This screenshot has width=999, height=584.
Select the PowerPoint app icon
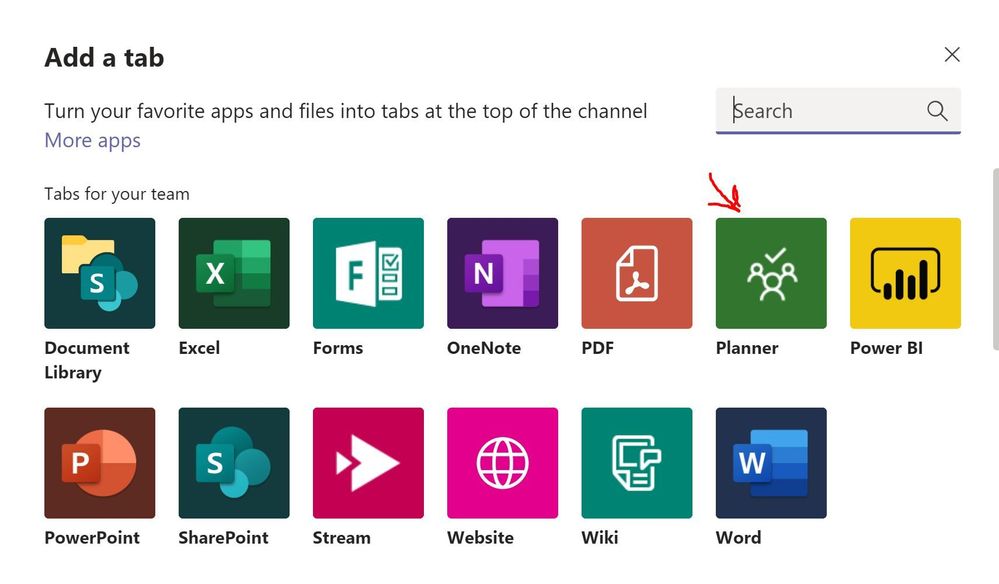click(99, 463)
